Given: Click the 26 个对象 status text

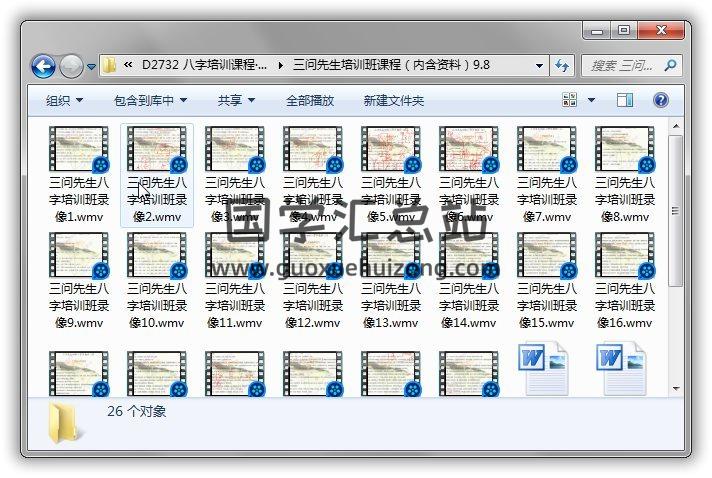Looking at the screenshot, I should click(137, 411).
